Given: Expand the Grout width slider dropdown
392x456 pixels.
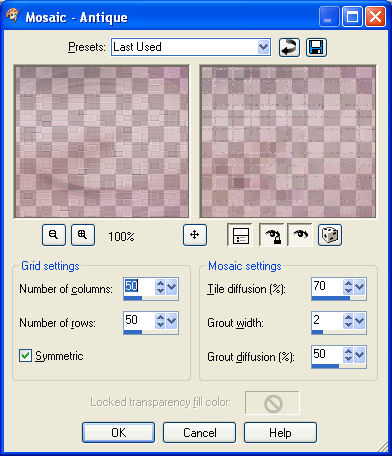Looking at the screenshot, I should (x=359, y=321).
